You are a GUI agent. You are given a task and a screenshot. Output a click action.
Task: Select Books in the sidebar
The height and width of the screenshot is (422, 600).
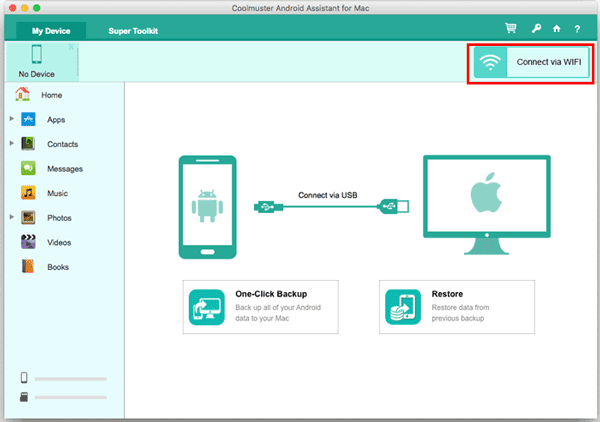(x=58, y=267)
